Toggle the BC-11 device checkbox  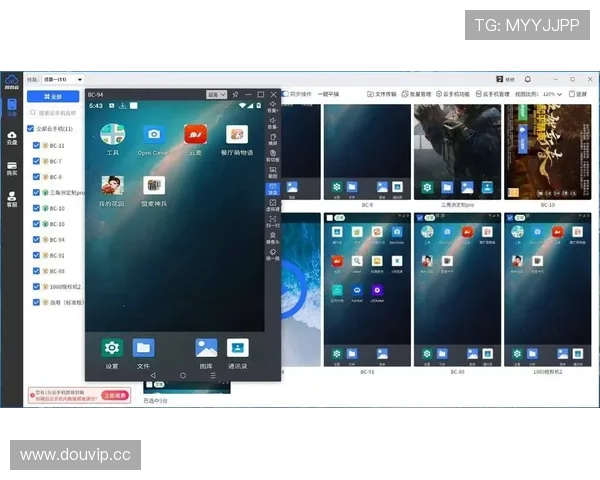[x=37, y=145]
